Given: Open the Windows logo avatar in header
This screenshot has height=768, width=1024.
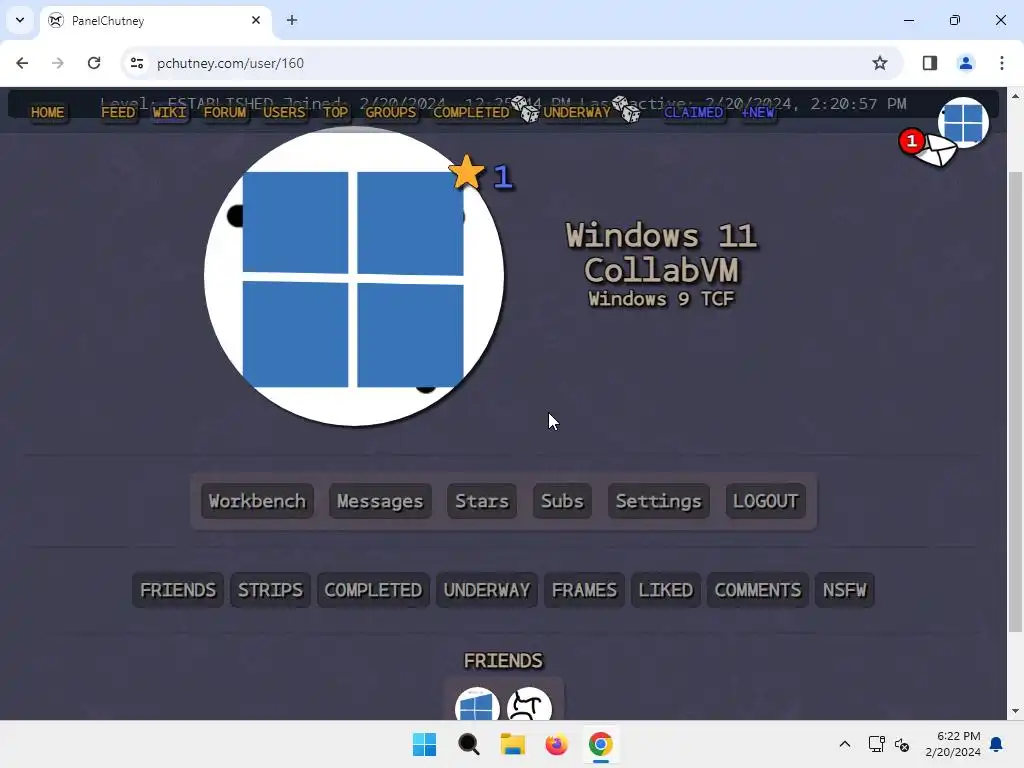Looking at the screenshot, I should [963, 123].
